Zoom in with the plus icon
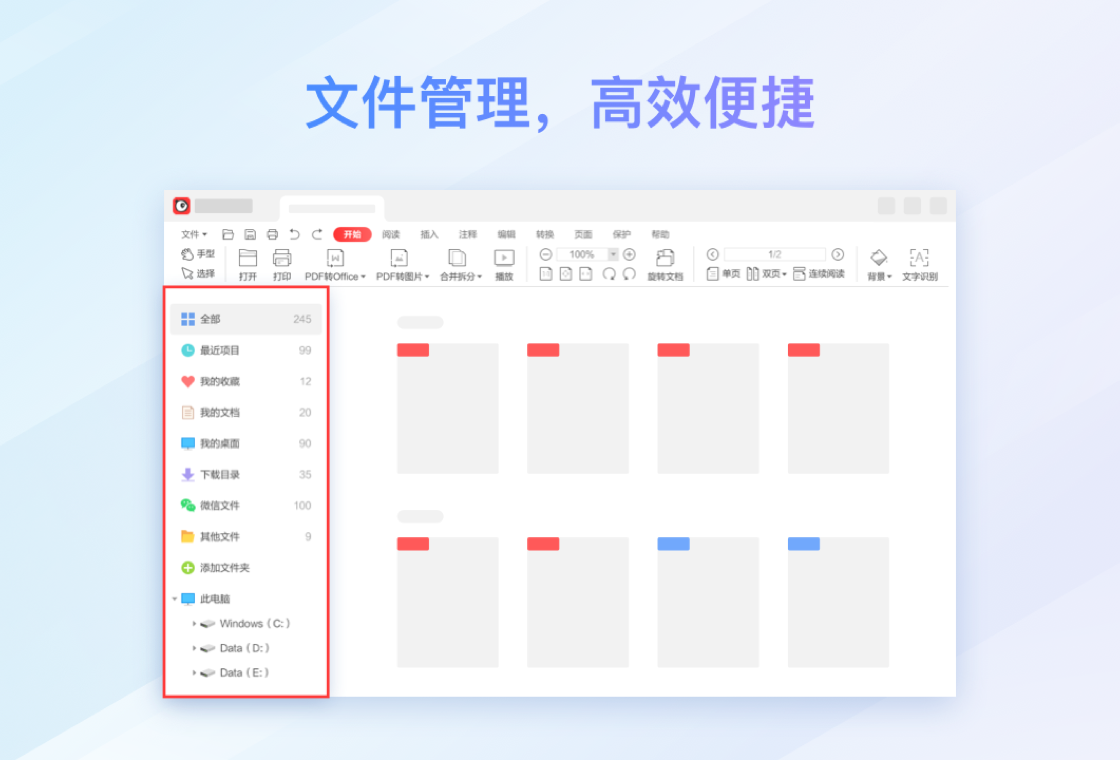This screenshot has width=1120, height=760. (629, 254)
